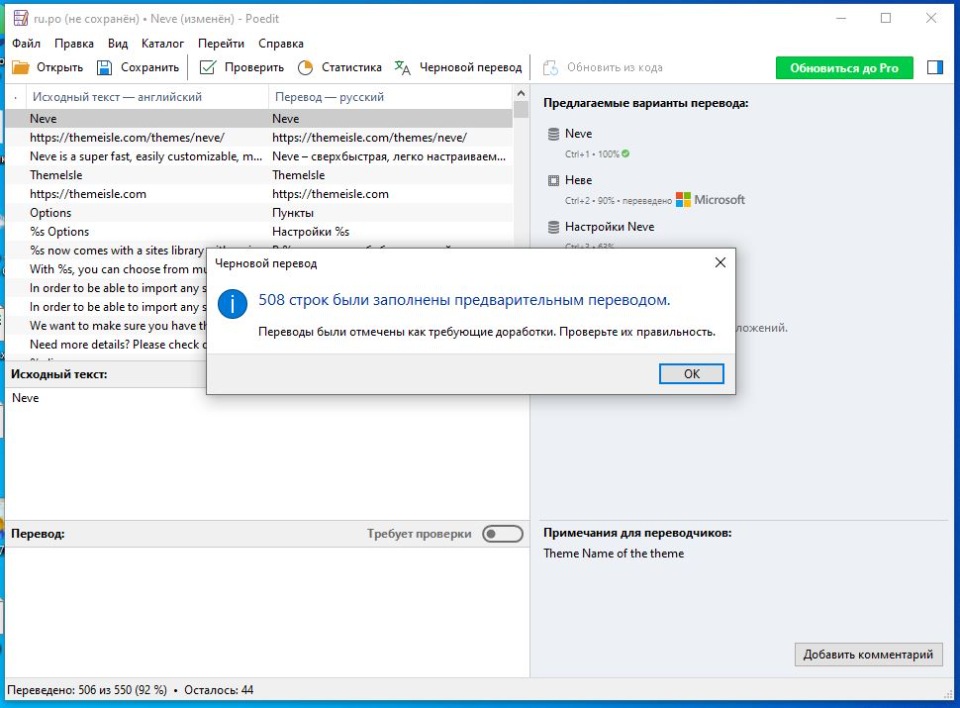The height and width of the screenshot is (708, 960).
Task: Click the Open folder icon in toolbar
Action: [x=21, y=68]
